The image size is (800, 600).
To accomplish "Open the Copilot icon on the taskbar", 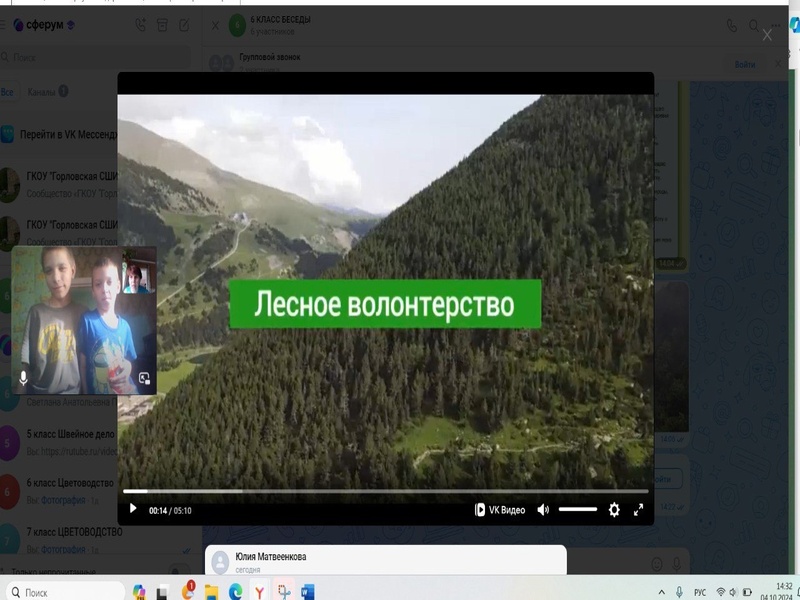I will (x=139, y=592).
